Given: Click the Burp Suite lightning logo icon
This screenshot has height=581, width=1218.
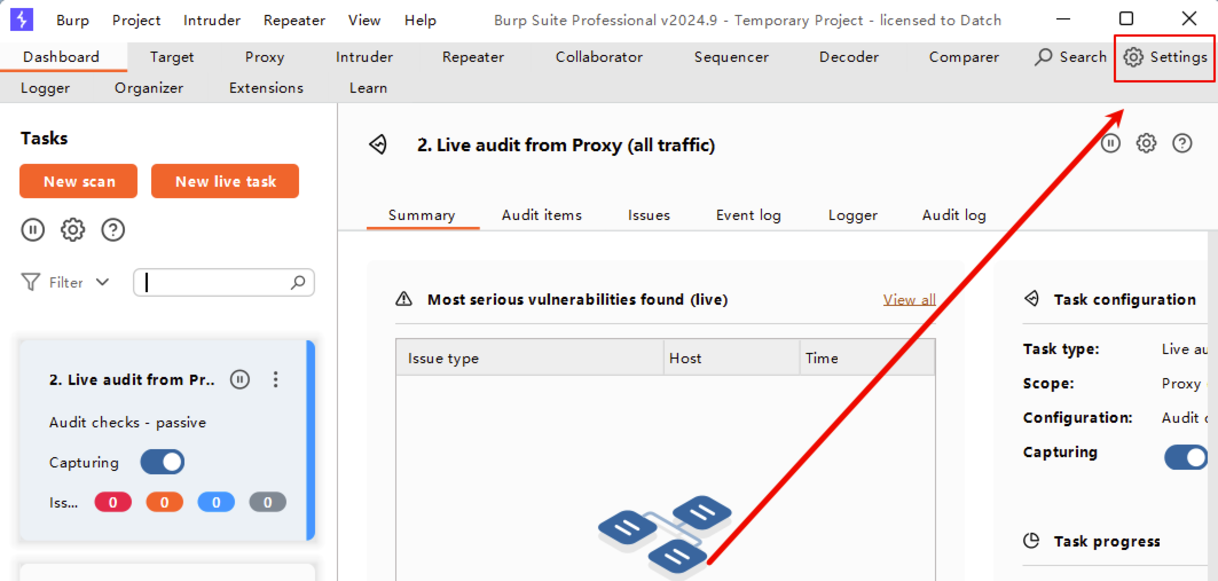Looking at the screenshot, I should point(21,19).
